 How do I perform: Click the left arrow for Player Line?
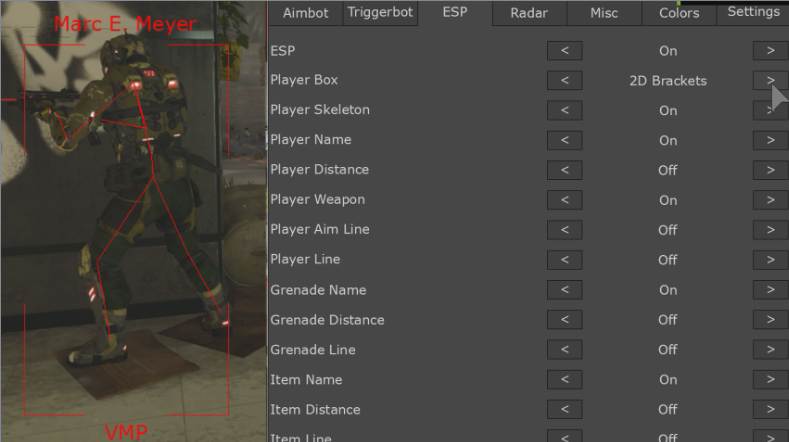coord(565,260)
